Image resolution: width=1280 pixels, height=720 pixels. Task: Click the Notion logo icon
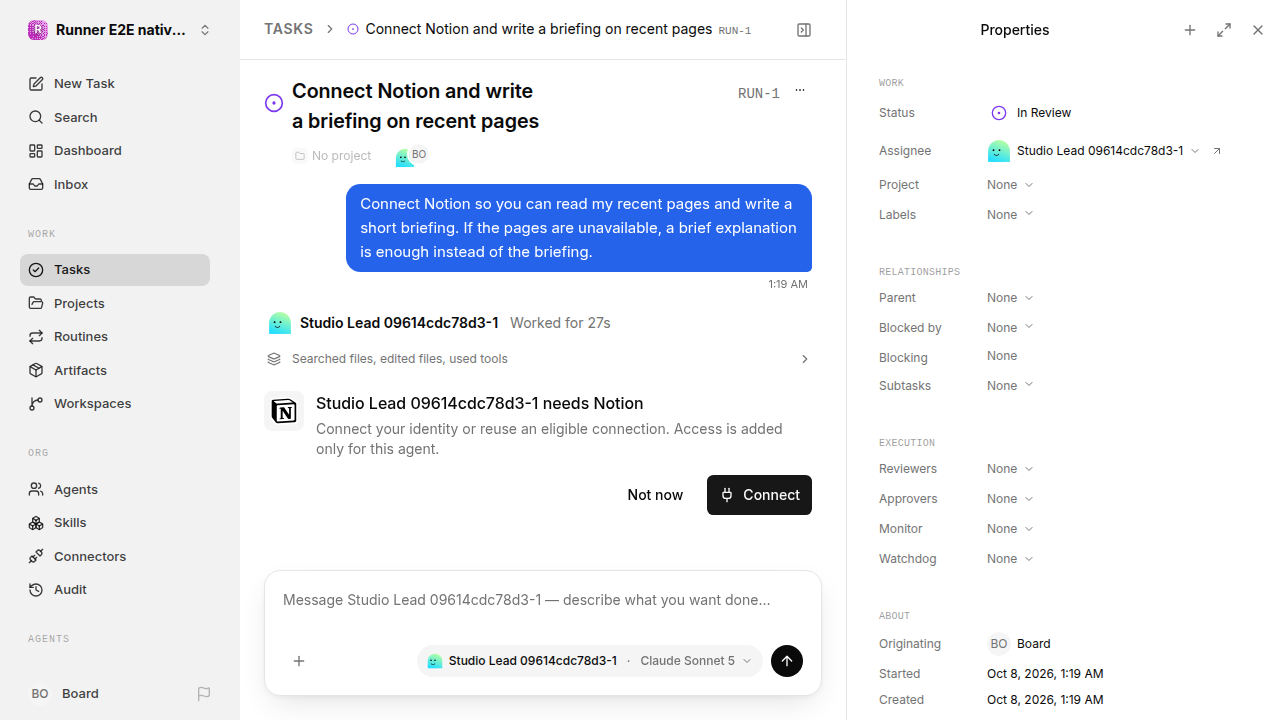[x=284, y=411]
